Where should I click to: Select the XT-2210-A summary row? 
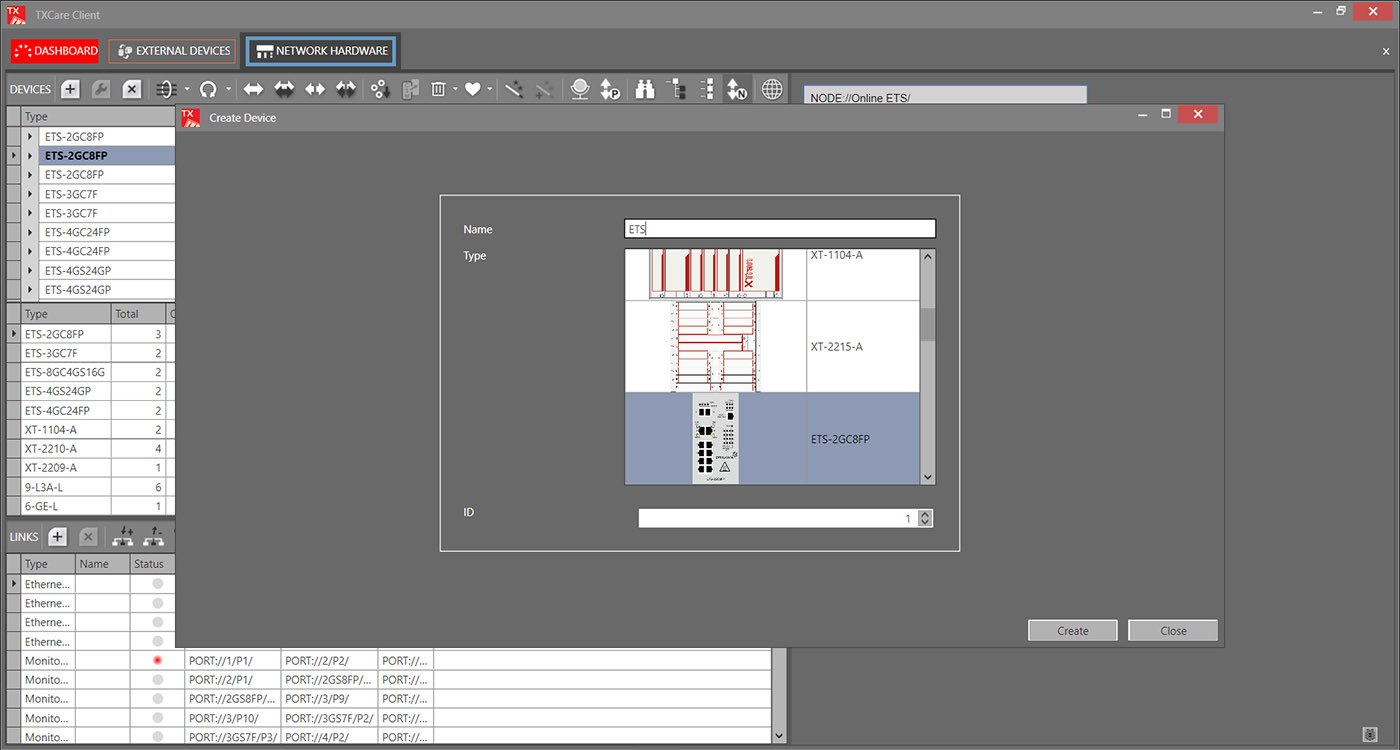(x=98, y=449)
